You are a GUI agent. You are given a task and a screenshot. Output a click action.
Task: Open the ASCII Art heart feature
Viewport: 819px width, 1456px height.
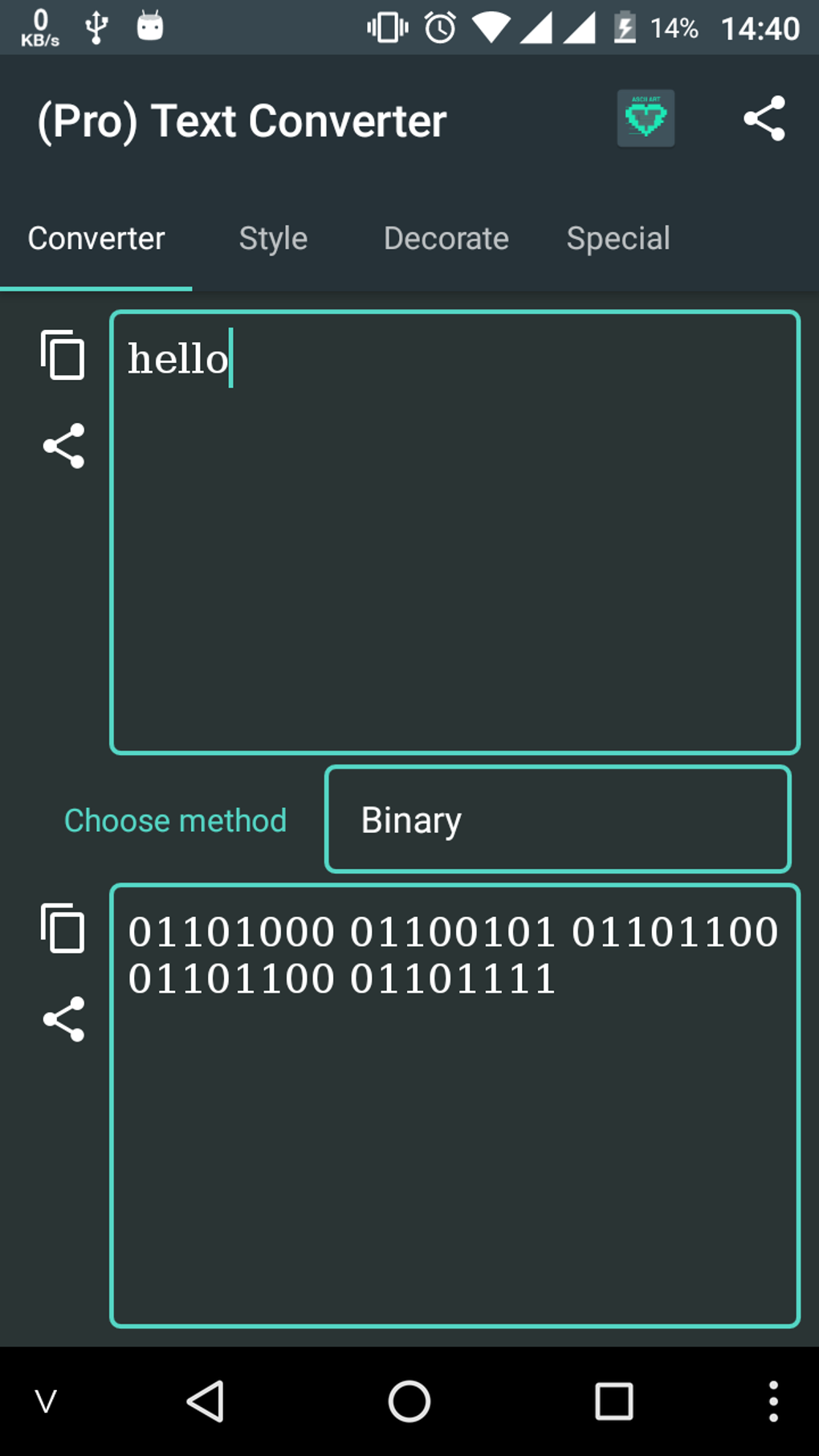click(645, 118)
